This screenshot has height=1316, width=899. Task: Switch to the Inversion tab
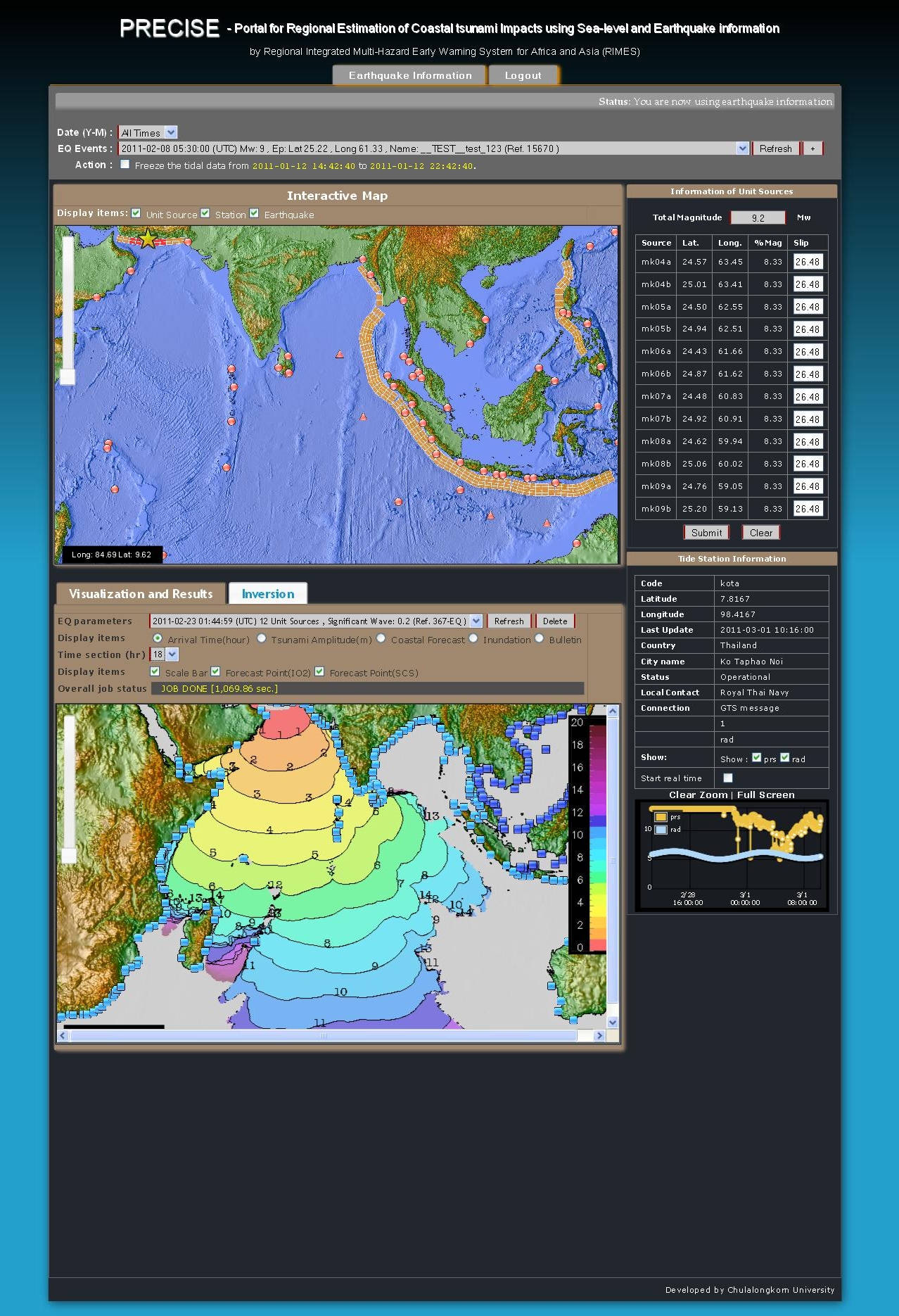(x=268, y=594)
